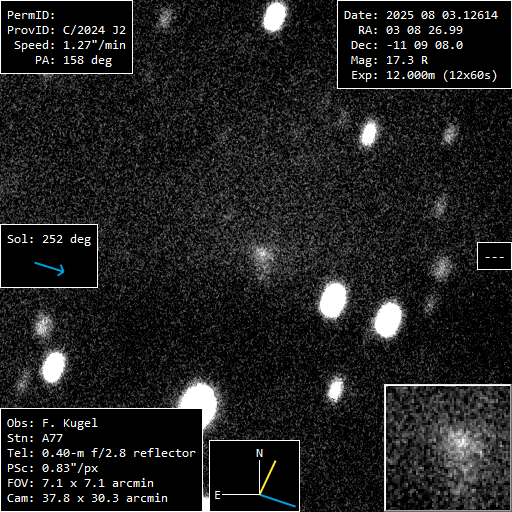Click the central comet nucleus
Screen dimensions: 512x512
[x=263, y=256]
